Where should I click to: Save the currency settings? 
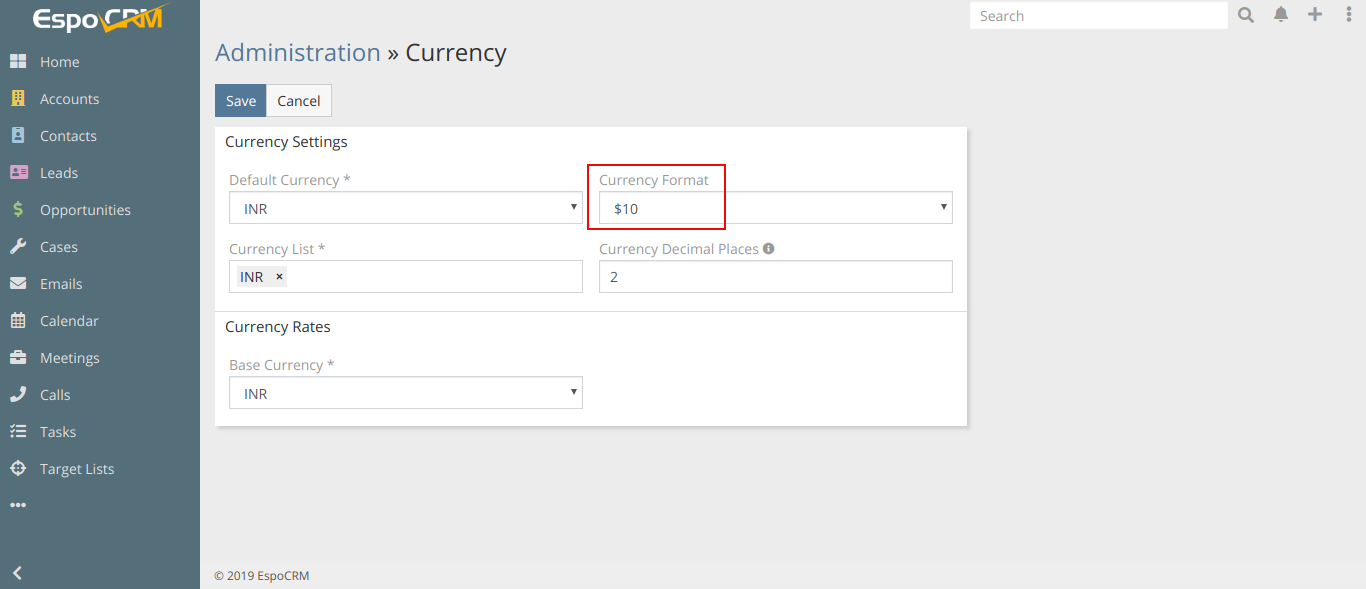(240, 101)
